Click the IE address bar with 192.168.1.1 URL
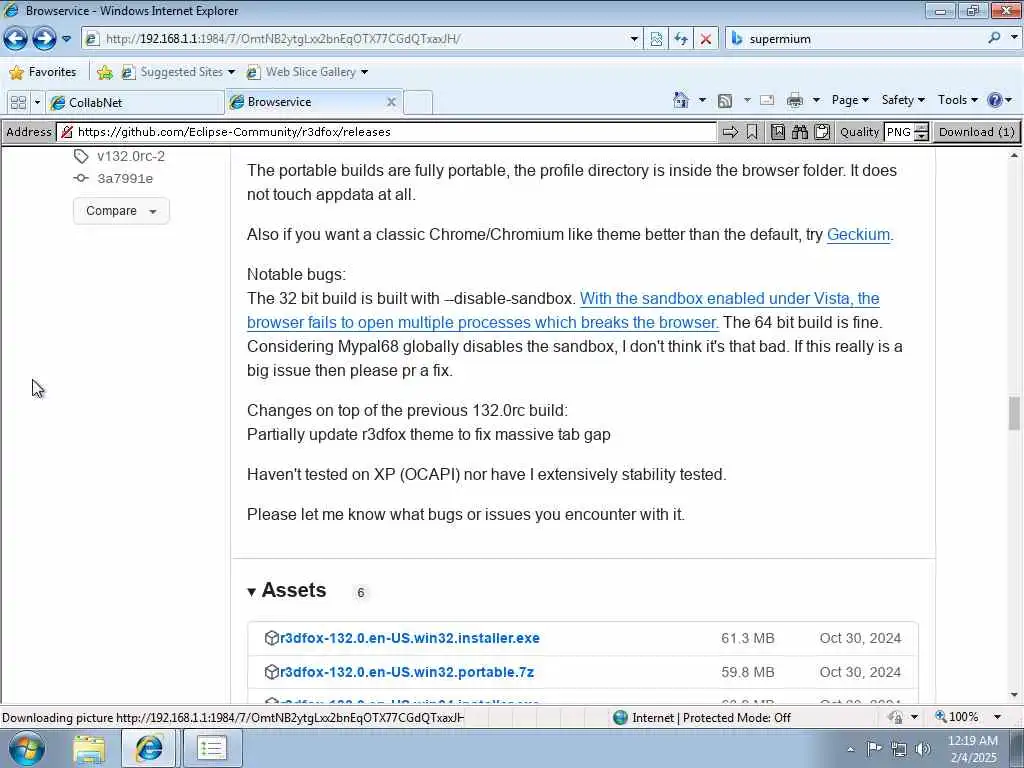Viewport: 1024px width, 768px height. pos(356,39)
